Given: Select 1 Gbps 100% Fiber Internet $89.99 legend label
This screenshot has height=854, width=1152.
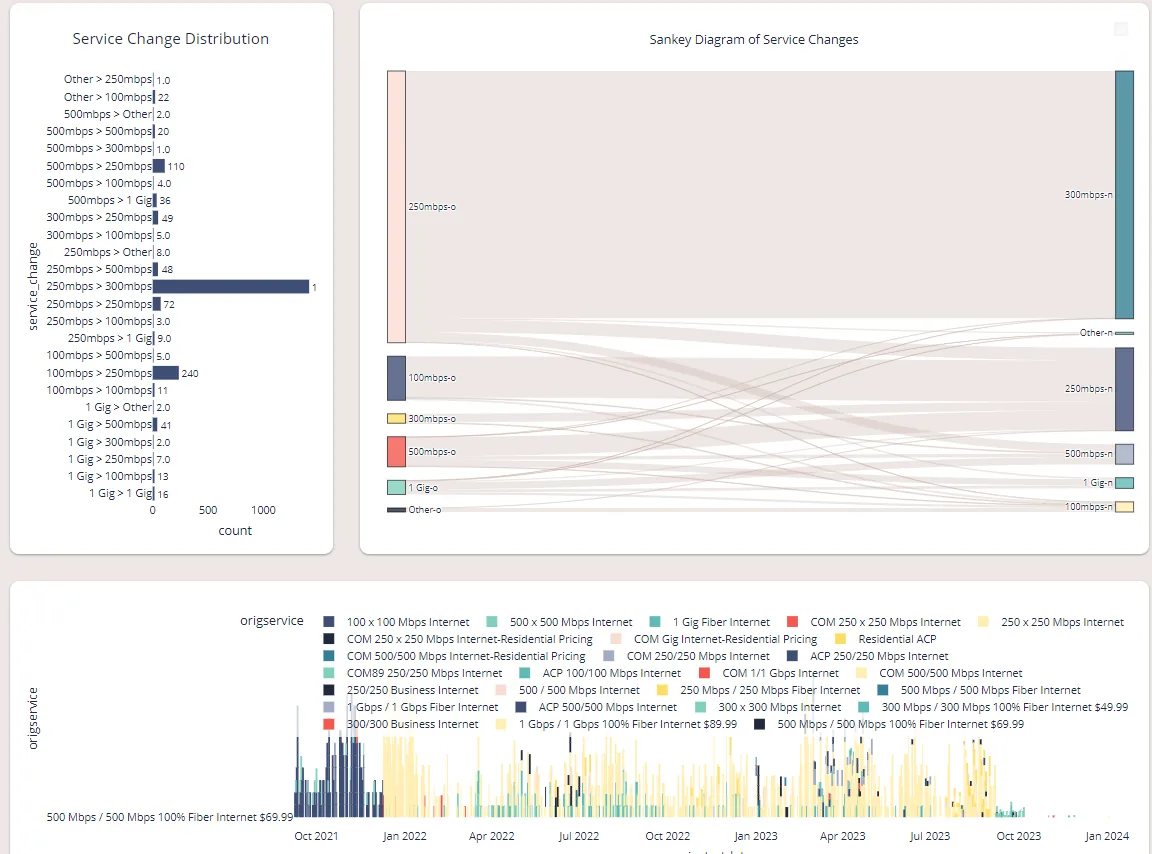Looking at the screenshot, I should tap(627, 723).
